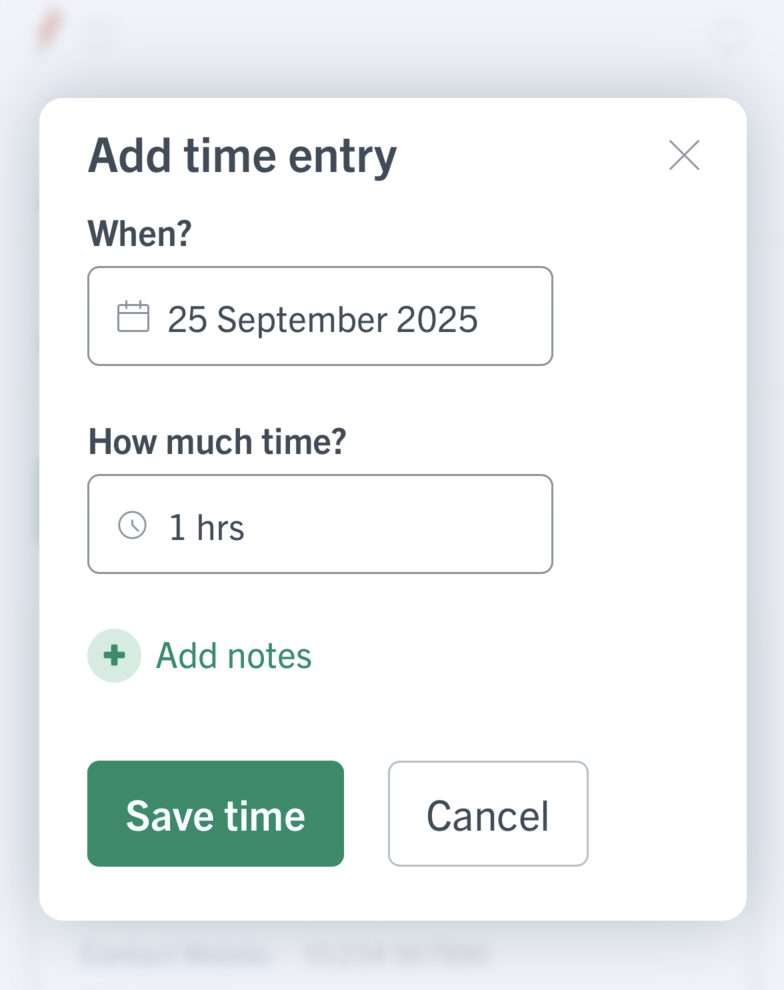Click the How much time? label

217,441
